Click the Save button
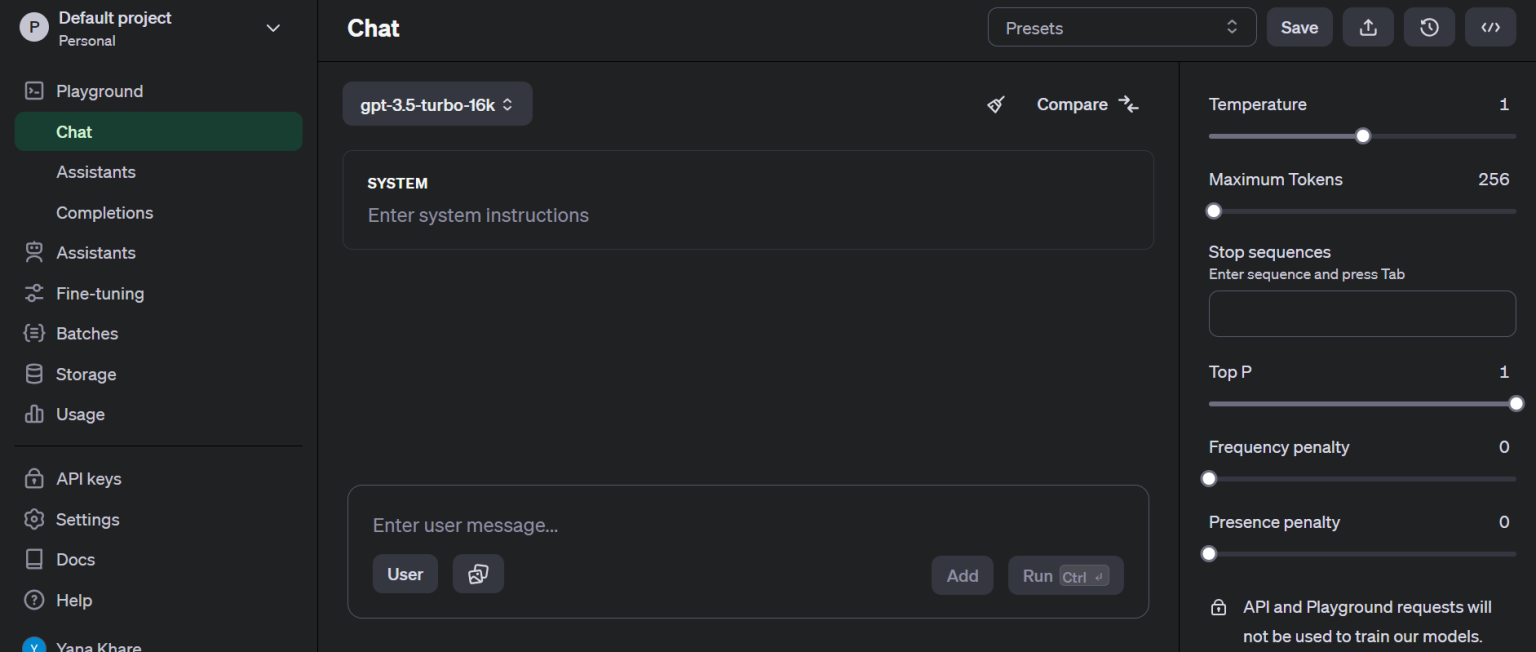 [x=1299, y=27]
